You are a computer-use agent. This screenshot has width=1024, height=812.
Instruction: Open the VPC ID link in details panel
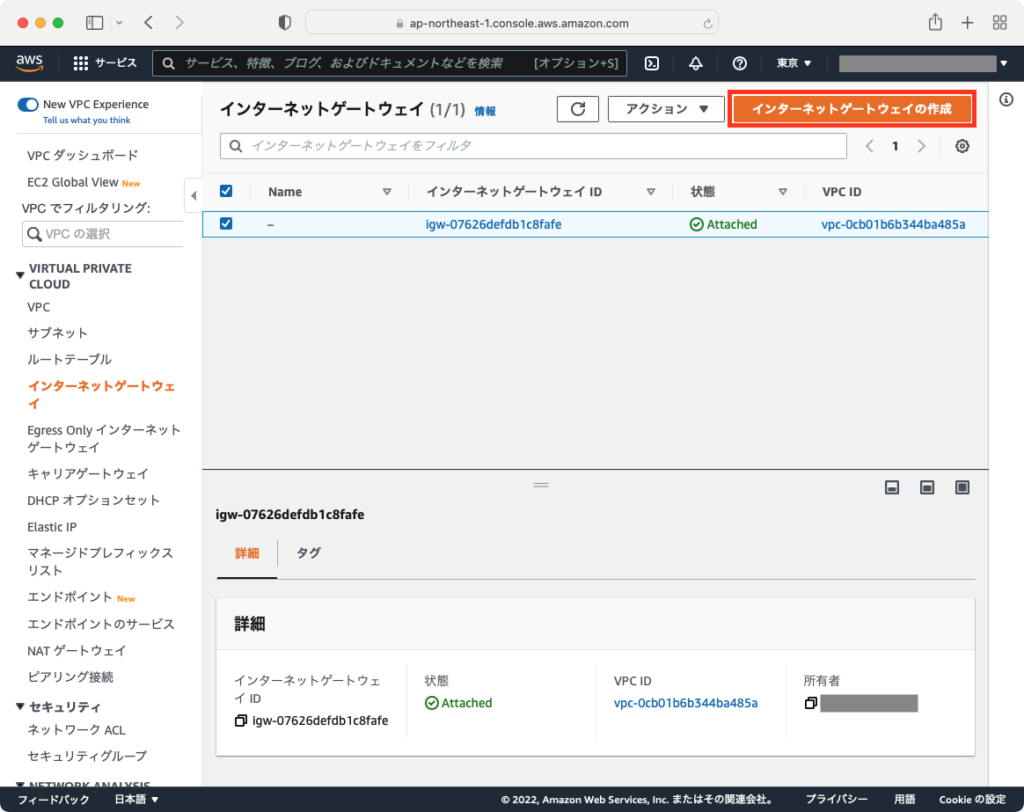coord(686,703)
